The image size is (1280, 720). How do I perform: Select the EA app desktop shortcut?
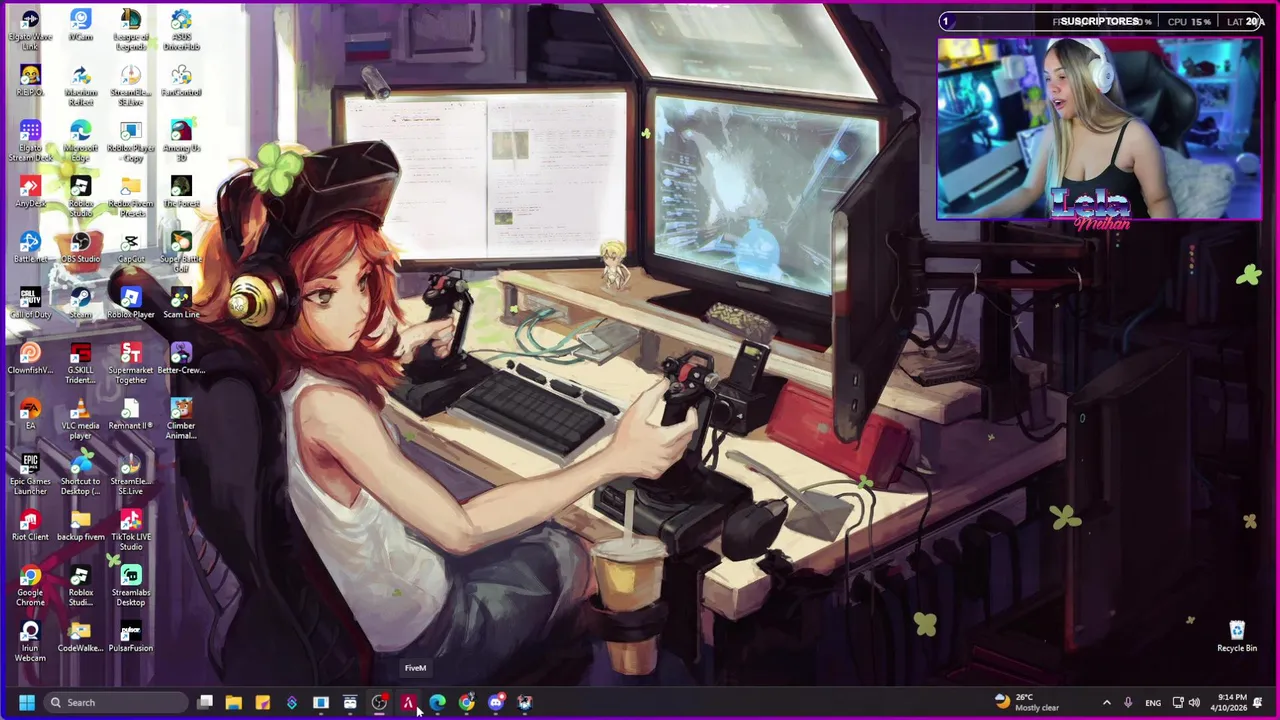coord(30,414)
